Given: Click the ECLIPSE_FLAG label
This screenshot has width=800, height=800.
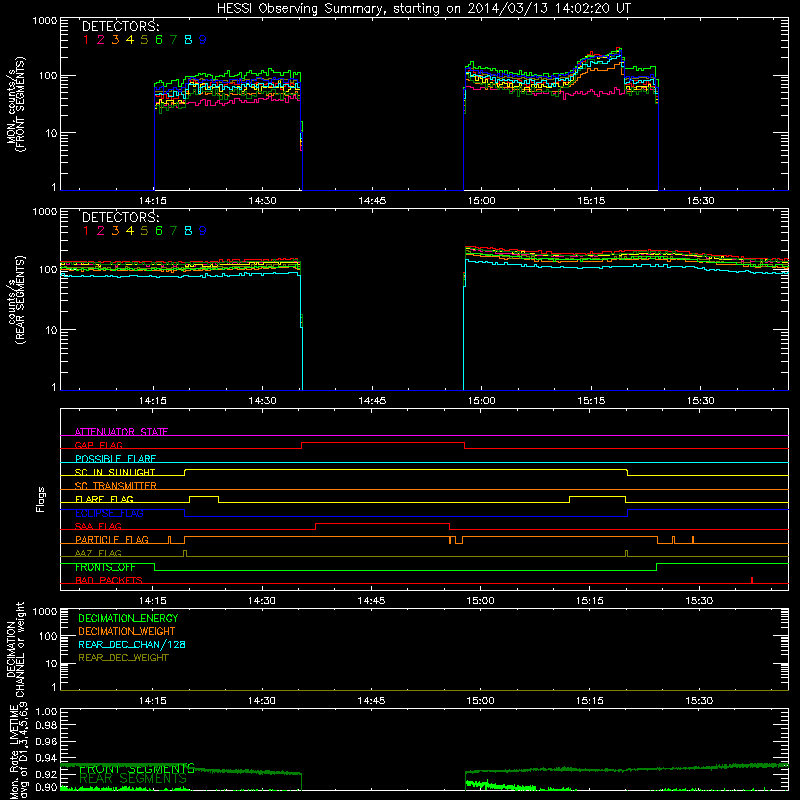Looking at the screenshot, I should 109,513.
